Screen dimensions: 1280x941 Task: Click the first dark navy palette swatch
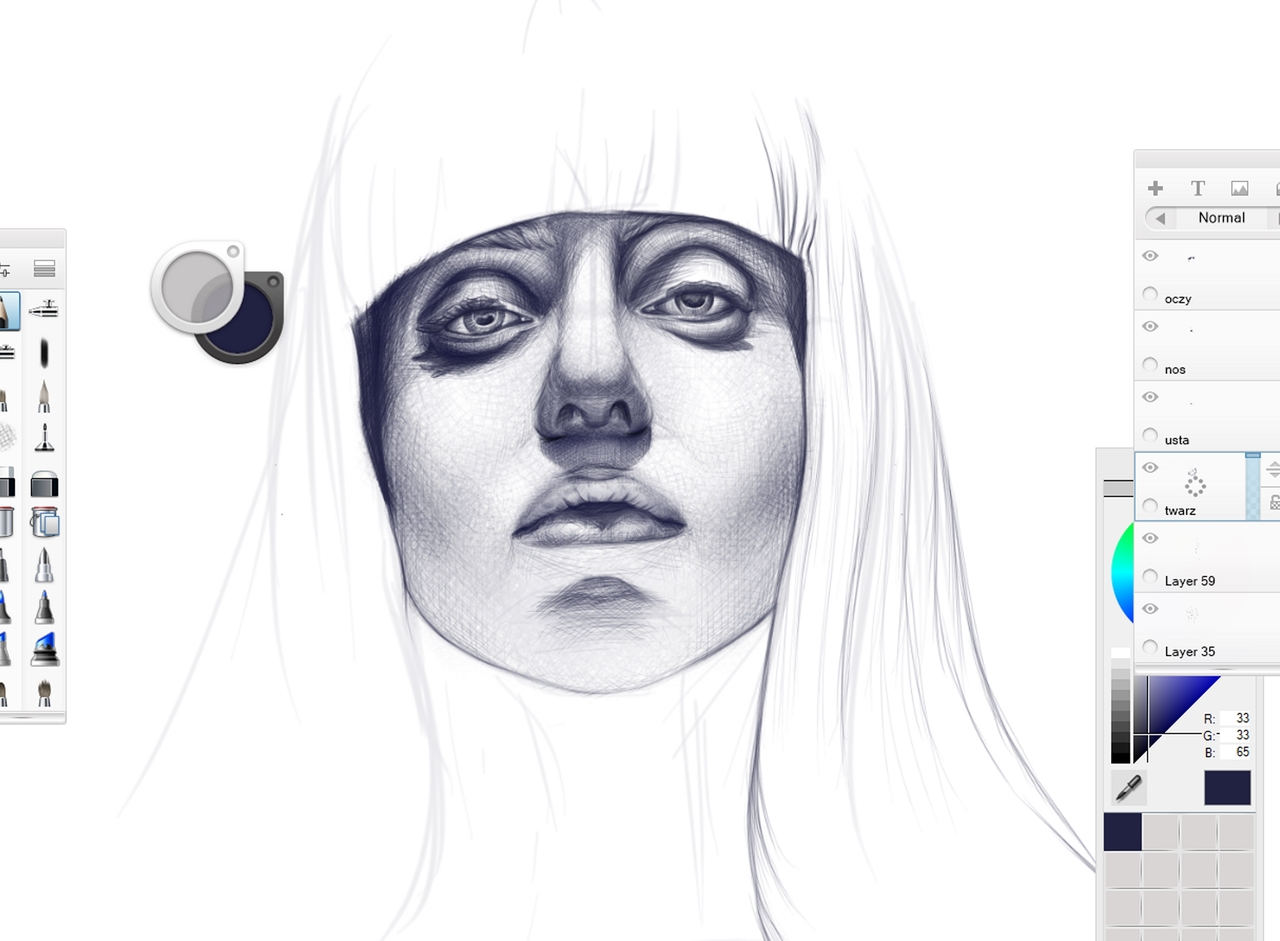(1123, 832)
